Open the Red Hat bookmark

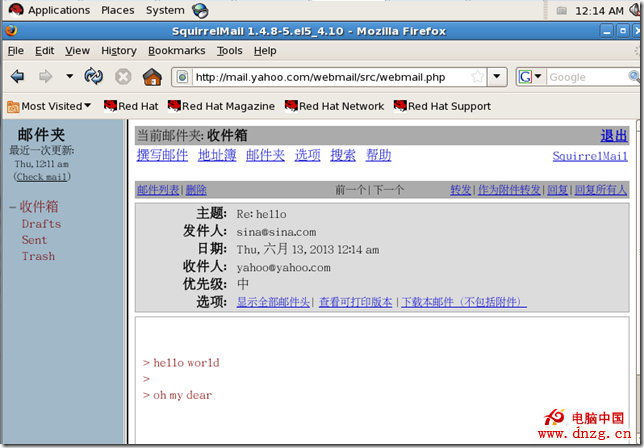[x=131, y=106]
